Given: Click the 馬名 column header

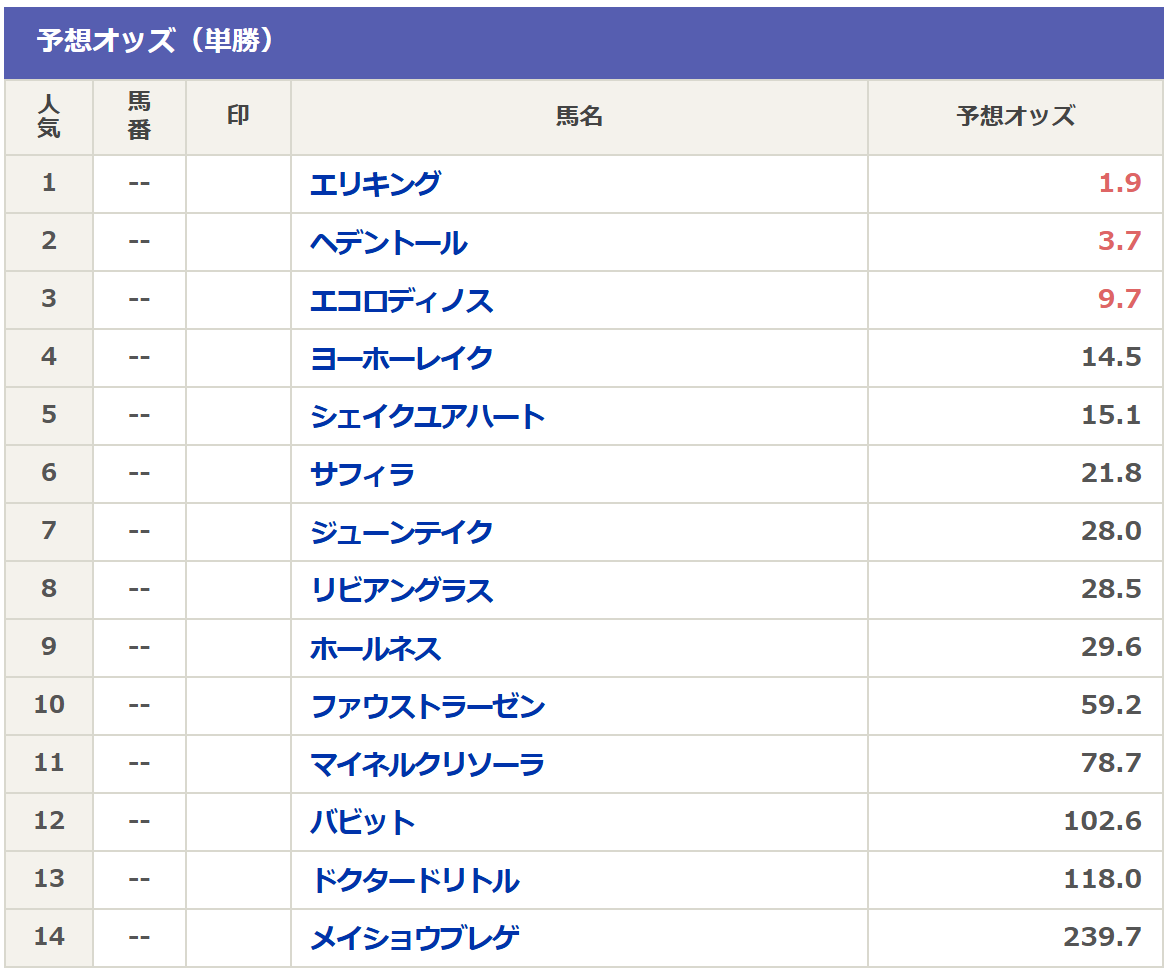Looking at the screenshot, I should [x=579, y=116].
